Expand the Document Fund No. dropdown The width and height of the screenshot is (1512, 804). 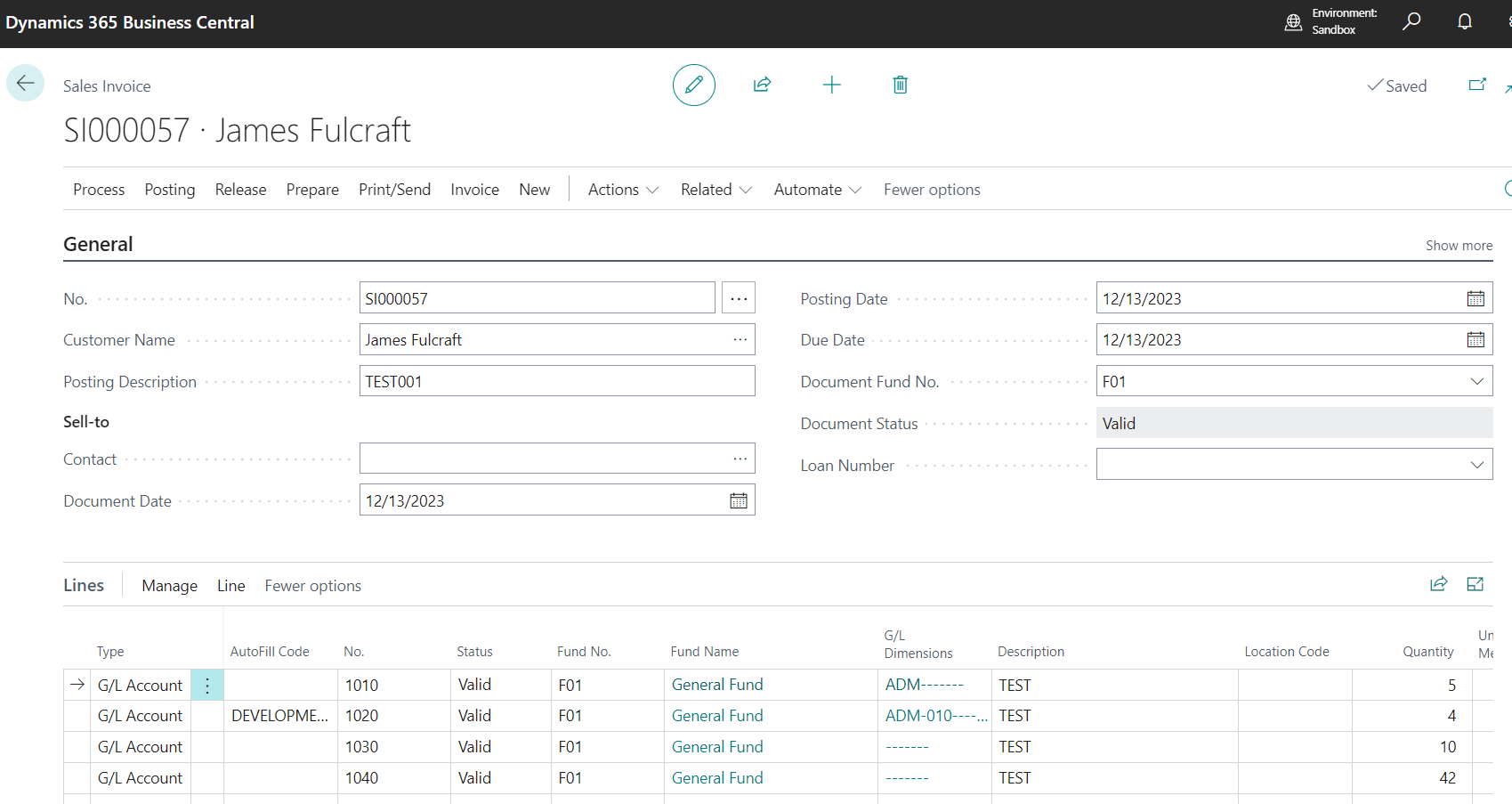pyautogui.click(x=1477, y=381)
